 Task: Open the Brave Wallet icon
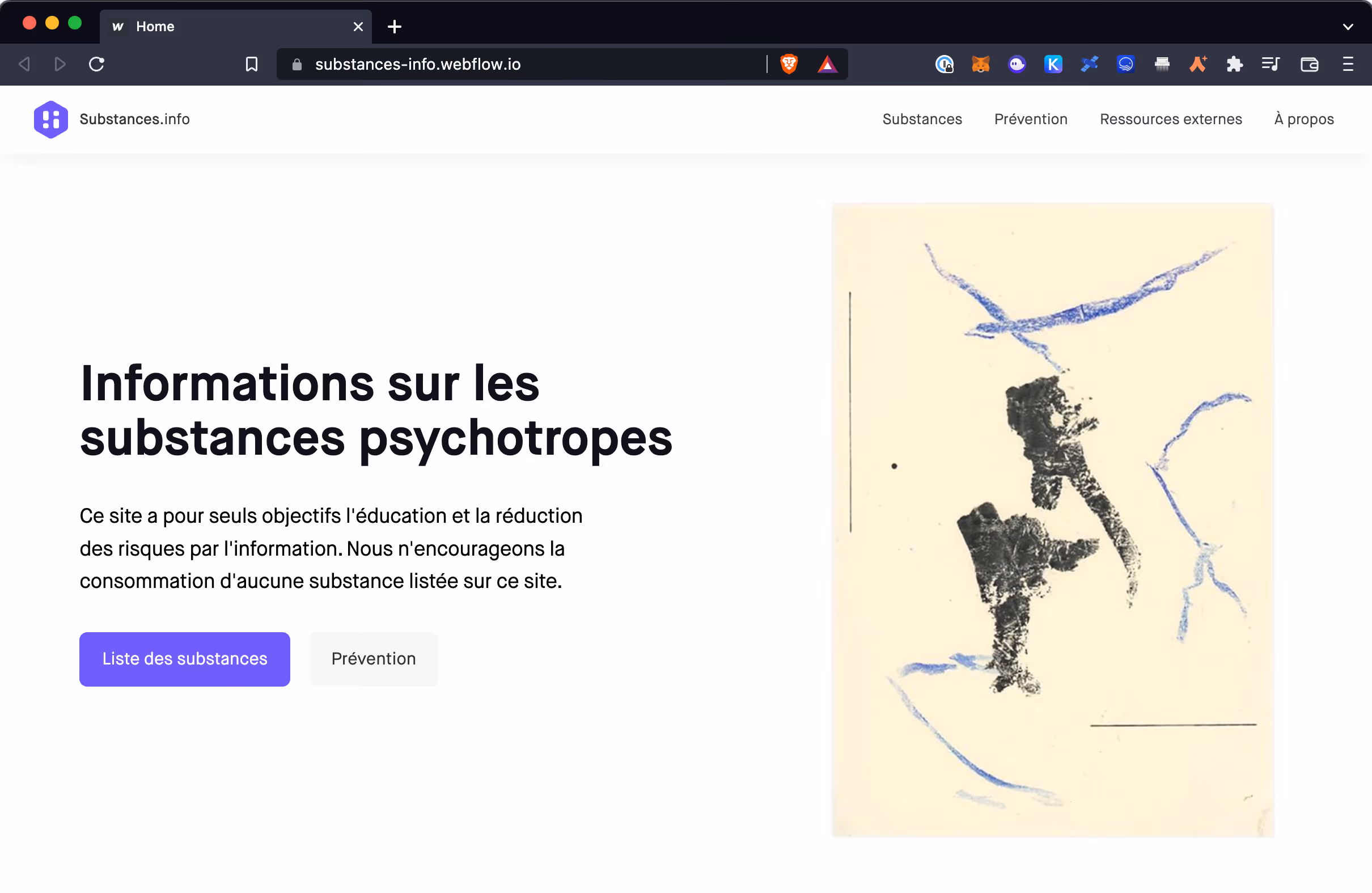pyautogui.click(x=1309, y=64)
